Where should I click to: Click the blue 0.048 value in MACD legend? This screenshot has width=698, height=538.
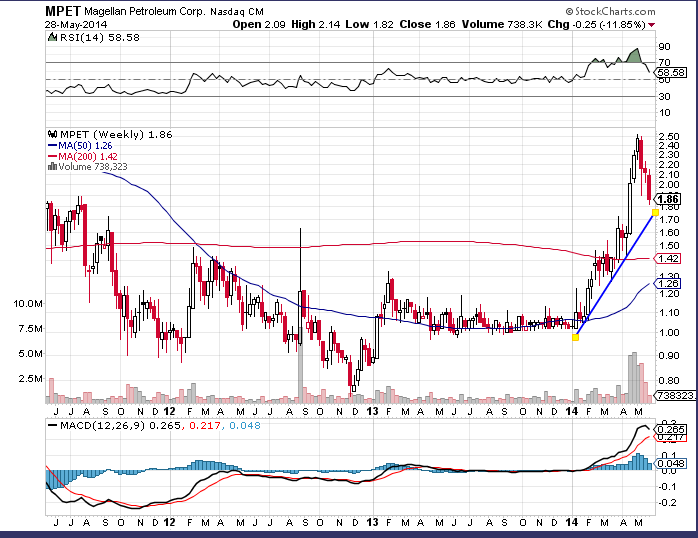coord(245,425)
